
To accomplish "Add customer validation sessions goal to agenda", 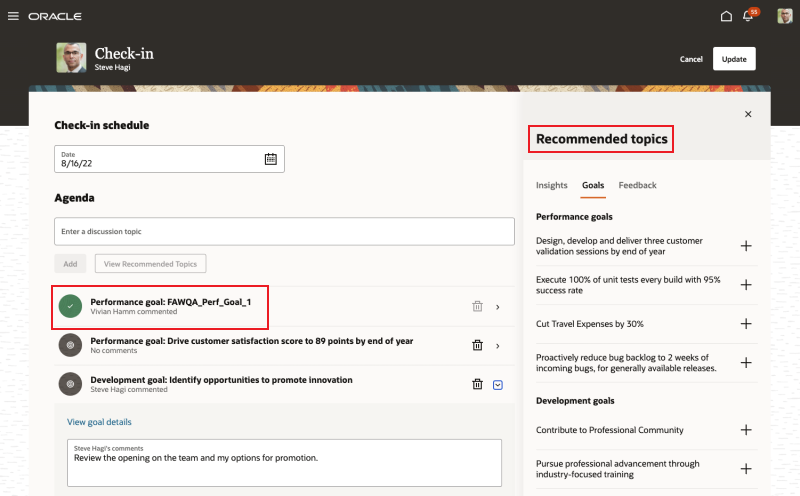I will [x=746, y=246].
